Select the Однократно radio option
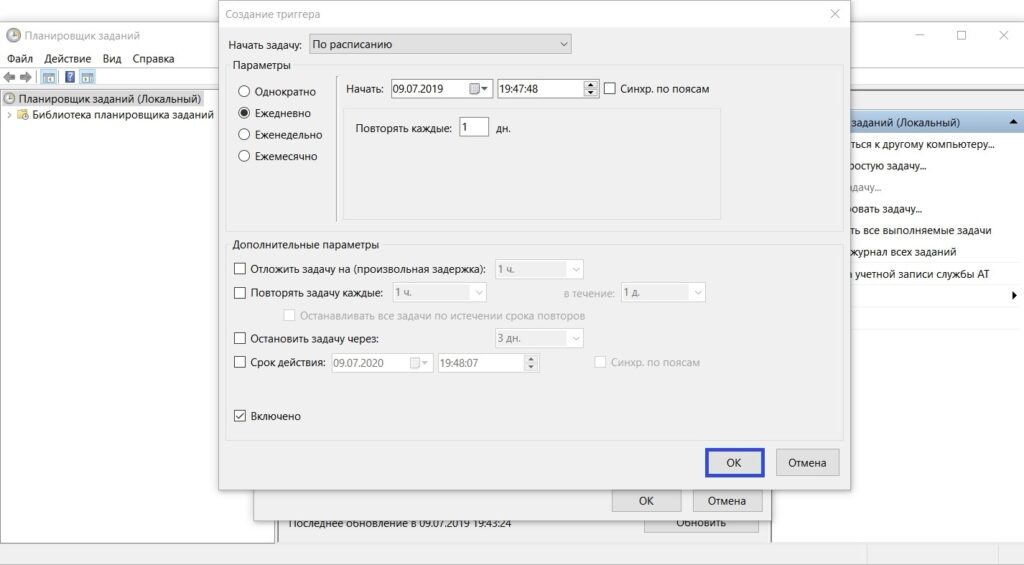This screenshot has width=1024, height=565. 244,91
